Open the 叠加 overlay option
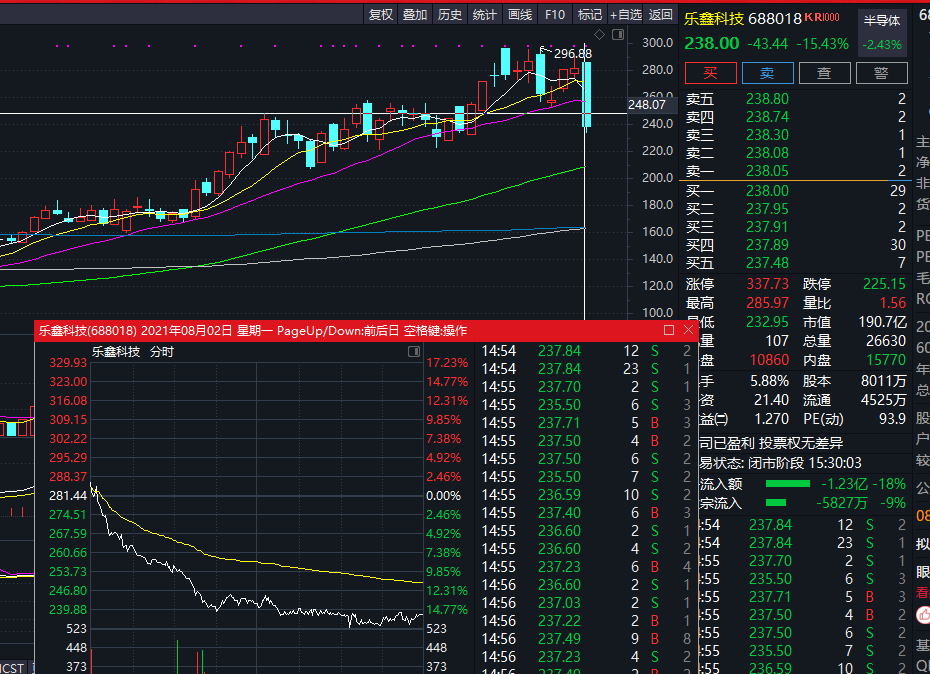The height and width of the screenshot is (674, 930). coord(415,14)
